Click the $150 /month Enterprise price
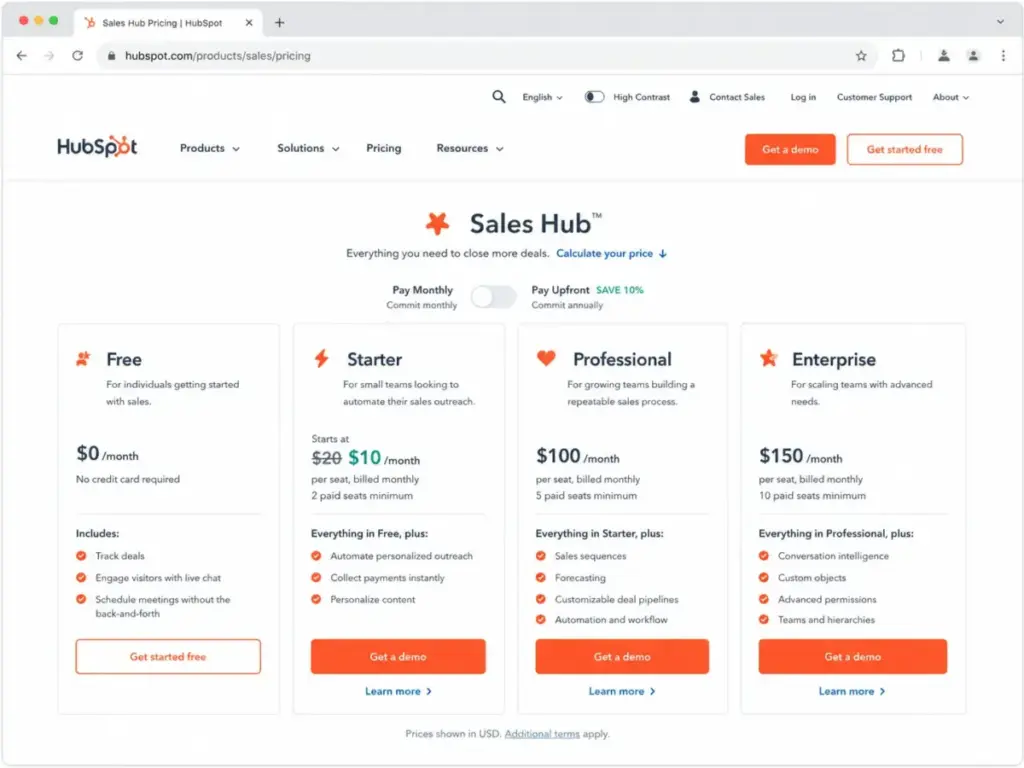This screenshot has height=768, width=1024. click(800, 456)
